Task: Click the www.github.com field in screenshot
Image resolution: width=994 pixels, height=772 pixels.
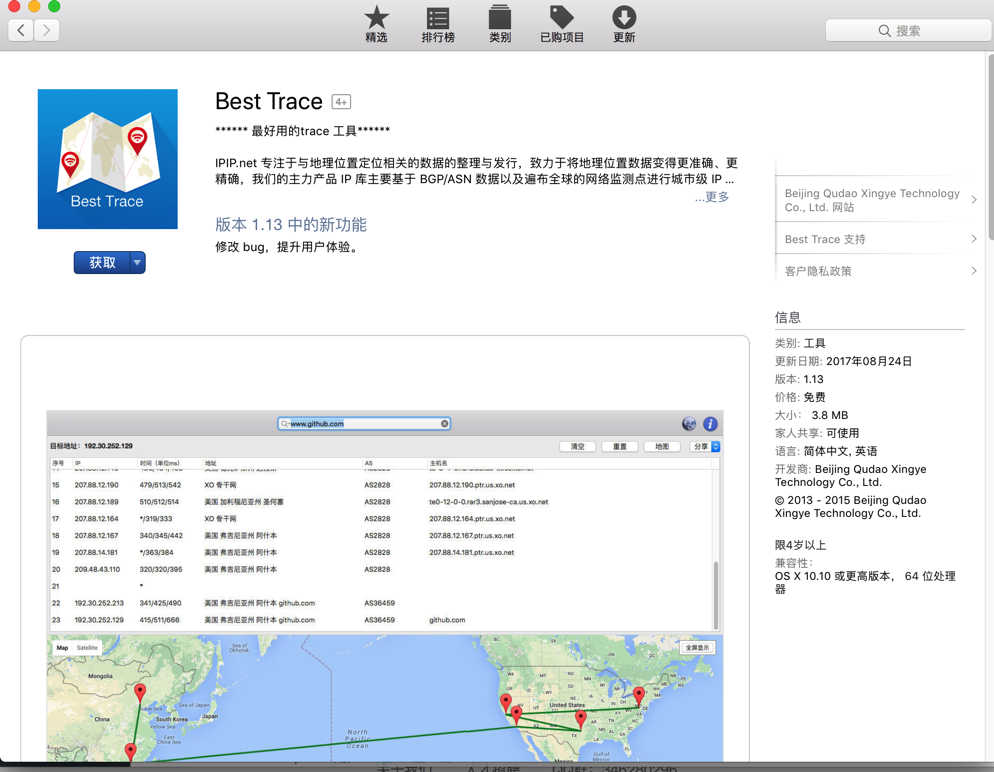Action: point(364,423)
